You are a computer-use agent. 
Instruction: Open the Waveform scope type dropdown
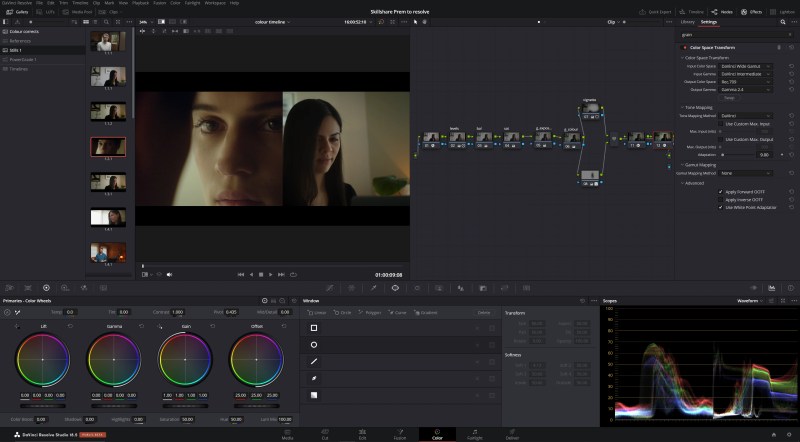pyautogui.click(x=750, y=301)
